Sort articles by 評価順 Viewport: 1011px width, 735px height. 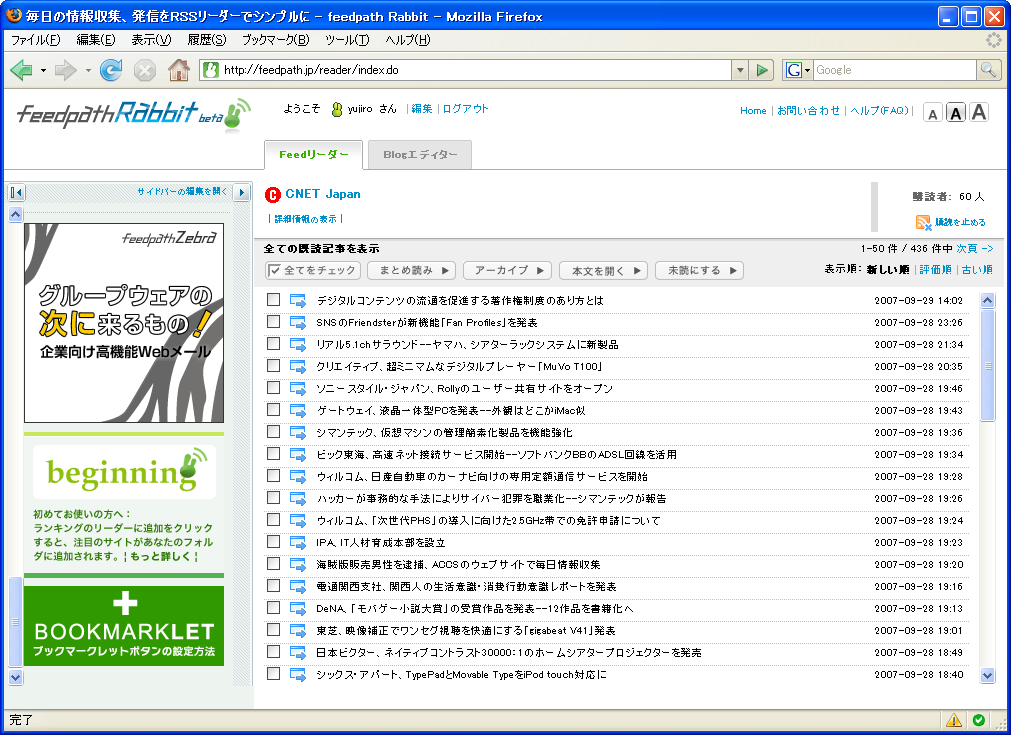[936, 270]
